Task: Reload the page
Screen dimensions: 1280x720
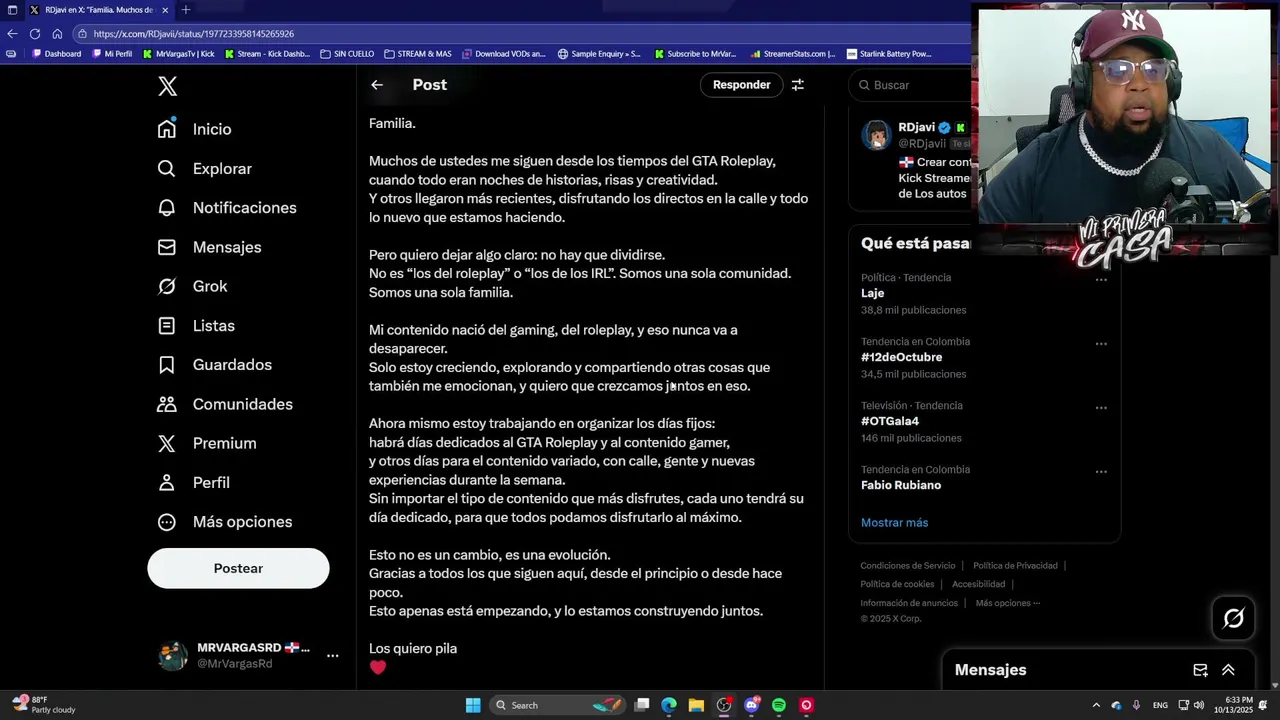Action: tap(35, 33)
